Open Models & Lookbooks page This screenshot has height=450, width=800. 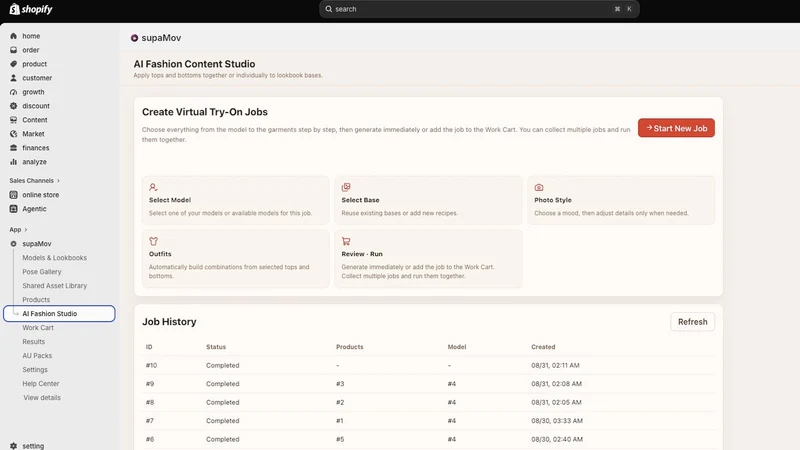(x=55, y=258)
